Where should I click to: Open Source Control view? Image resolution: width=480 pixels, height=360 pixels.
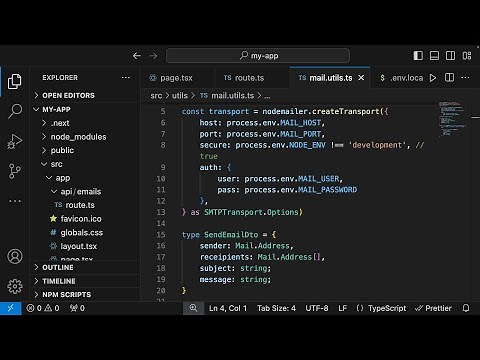14,171
